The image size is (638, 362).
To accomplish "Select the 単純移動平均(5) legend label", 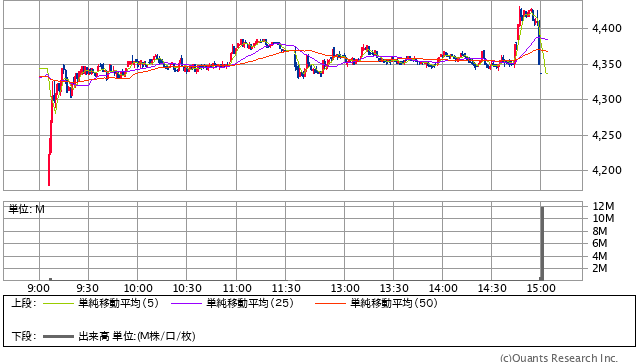I will 118,303.
